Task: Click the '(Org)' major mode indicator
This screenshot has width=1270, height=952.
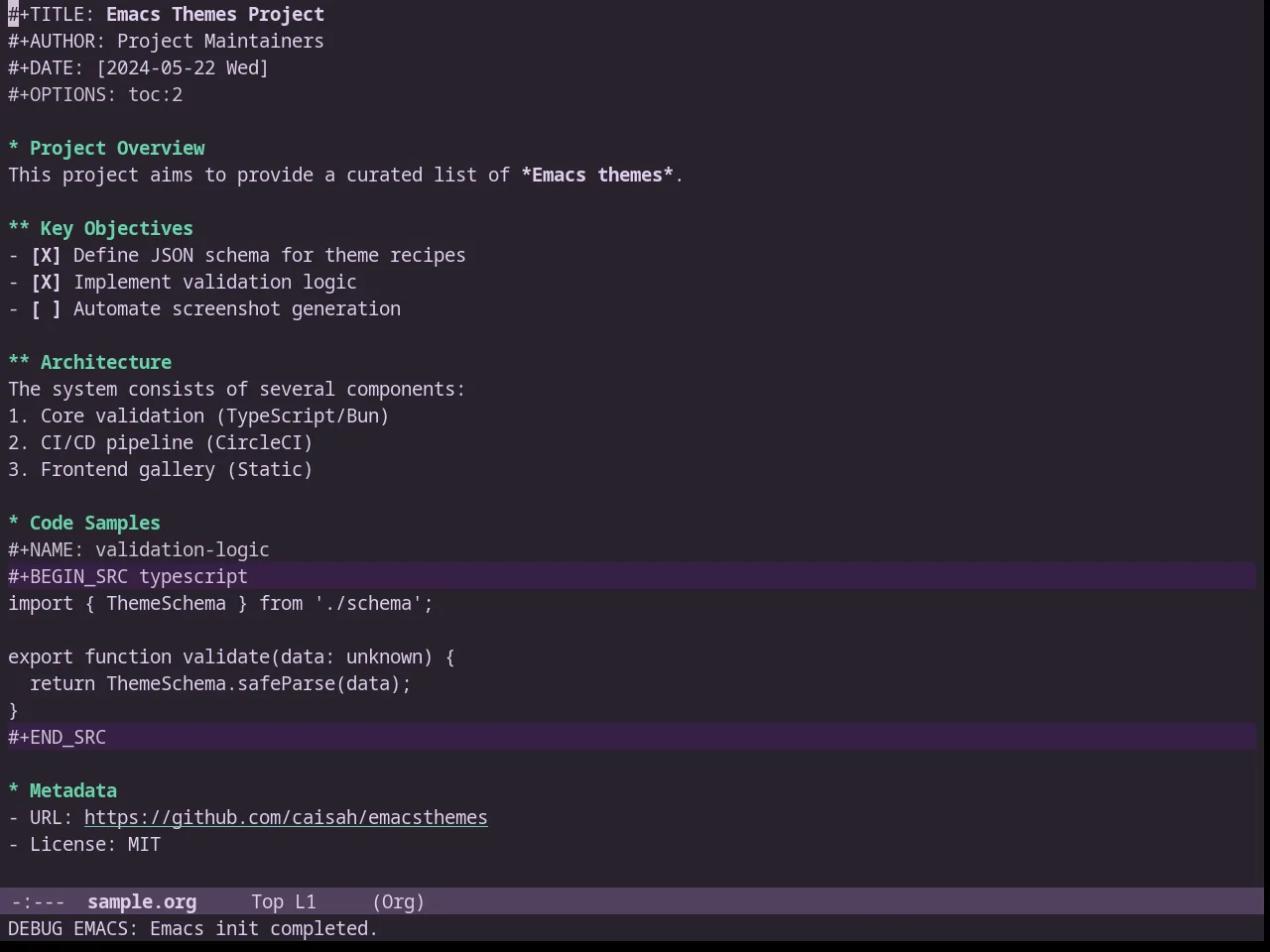Action: coord(399,901)
